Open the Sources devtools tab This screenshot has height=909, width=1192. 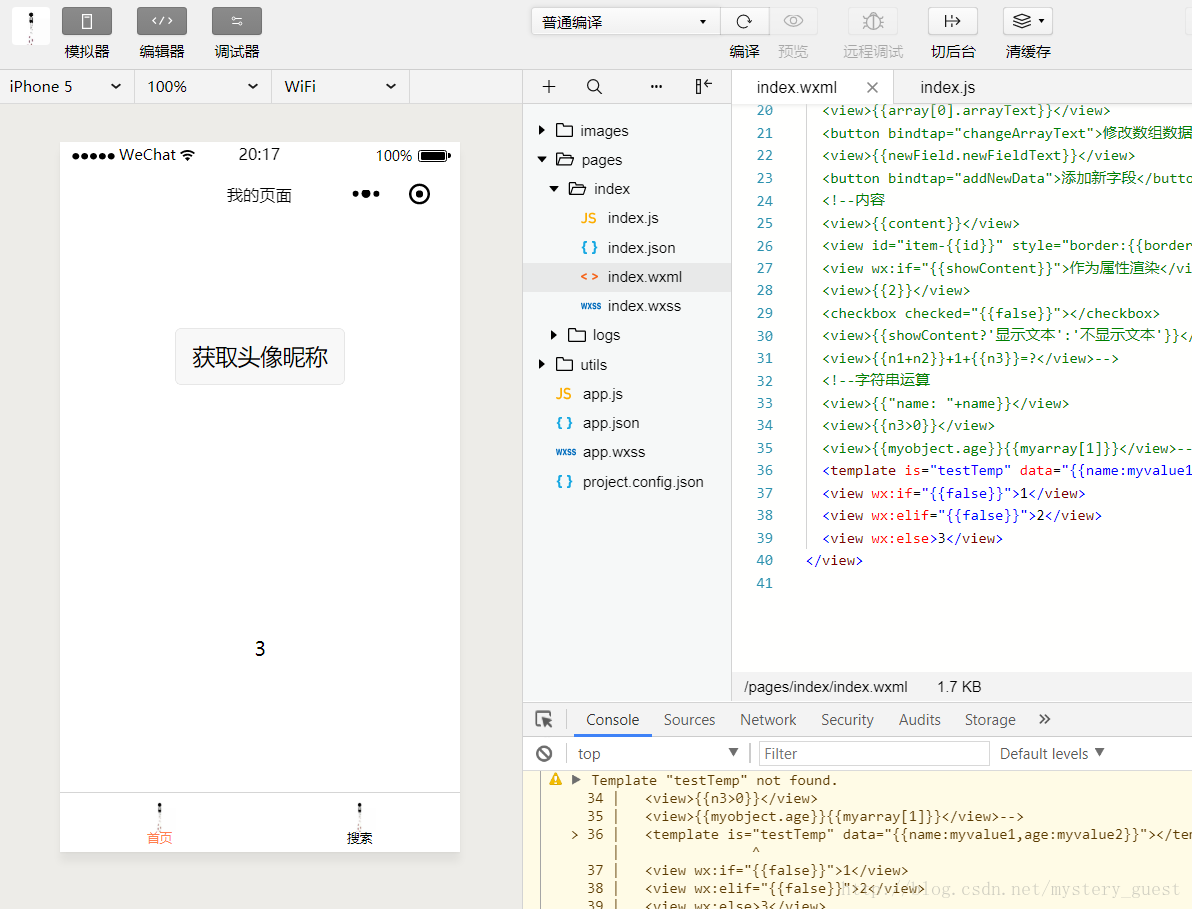click(x=690, y=720)
